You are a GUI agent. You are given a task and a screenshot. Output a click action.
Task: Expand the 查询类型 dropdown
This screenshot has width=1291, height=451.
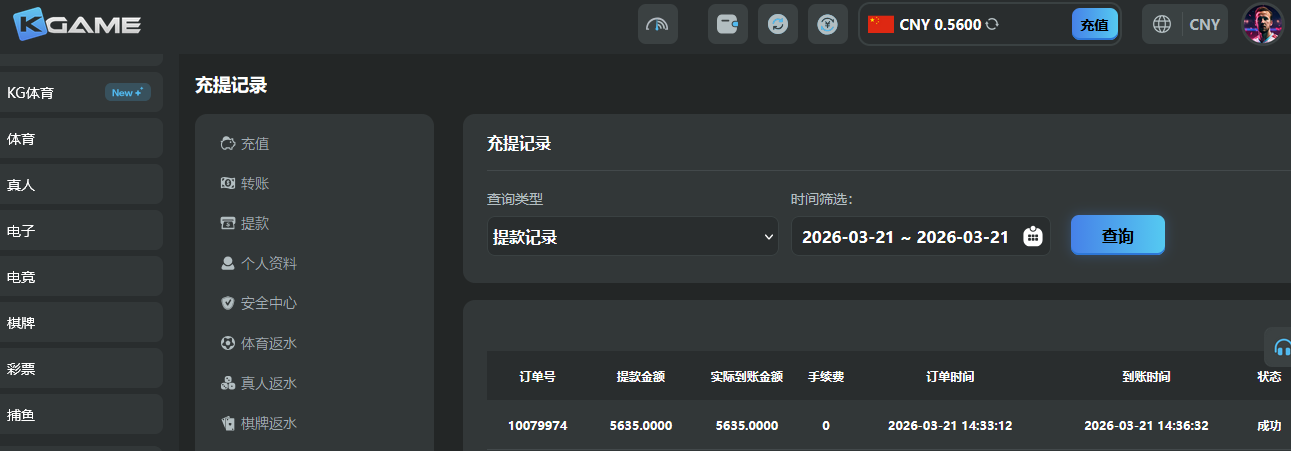pyautogui.click(x=632, y=237)
